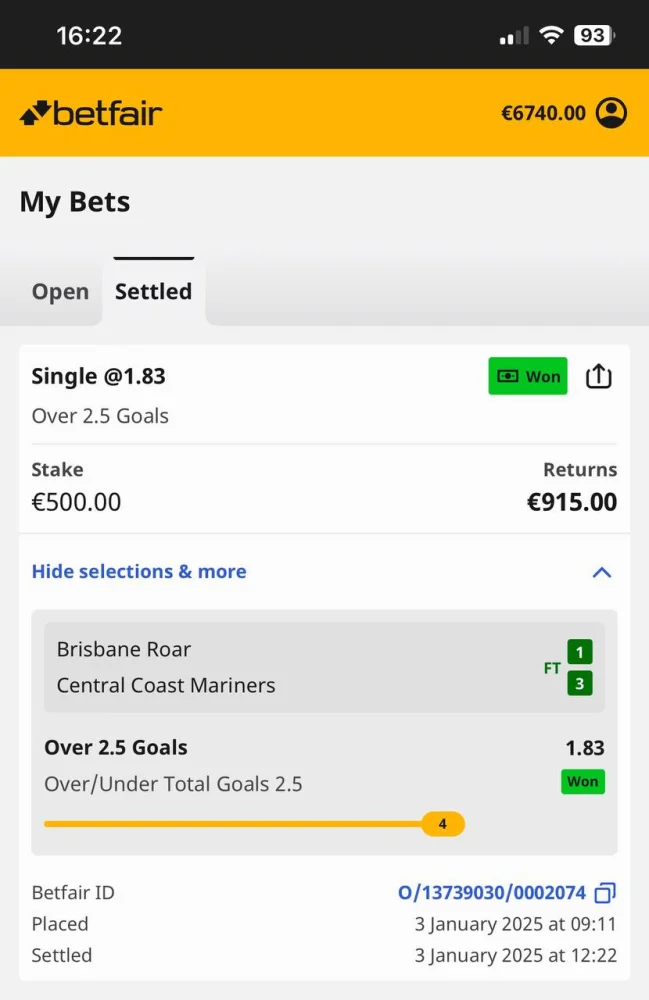Viewport: 649px width, 1000px height.
Task: Tap the cellular signal bars icon
Action: (514, 37)
